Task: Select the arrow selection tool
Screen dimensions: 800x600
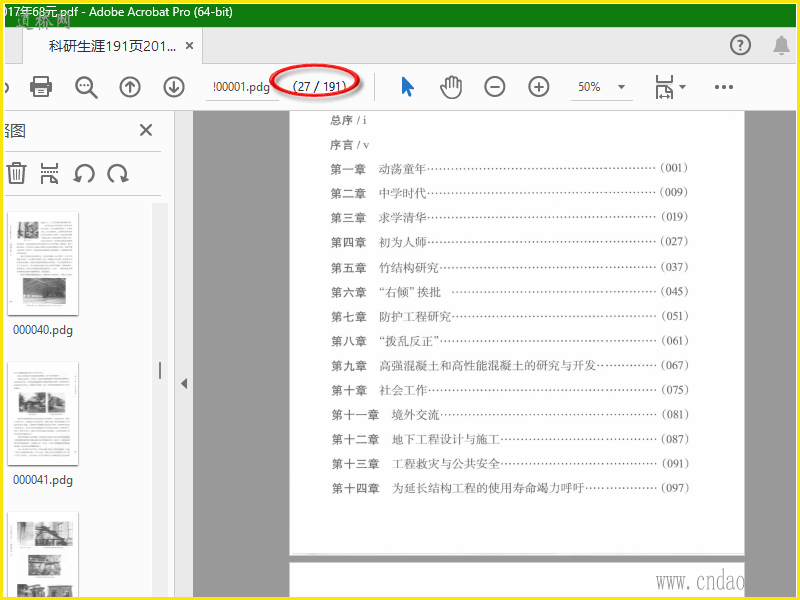Action: click(407, 87)
